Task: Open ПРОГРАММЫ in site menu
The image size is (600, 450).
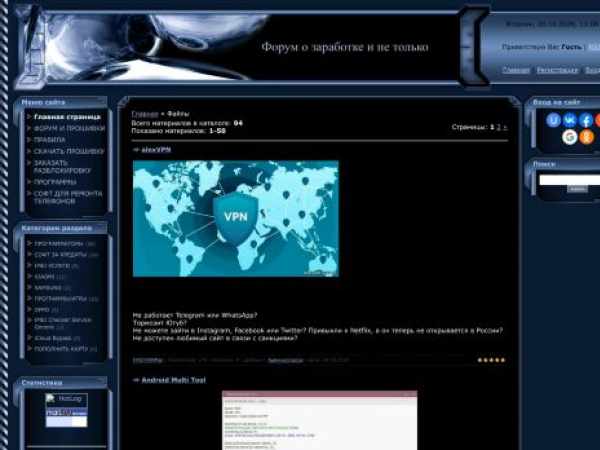Action: pyautogui.click(x=55, y=182)
